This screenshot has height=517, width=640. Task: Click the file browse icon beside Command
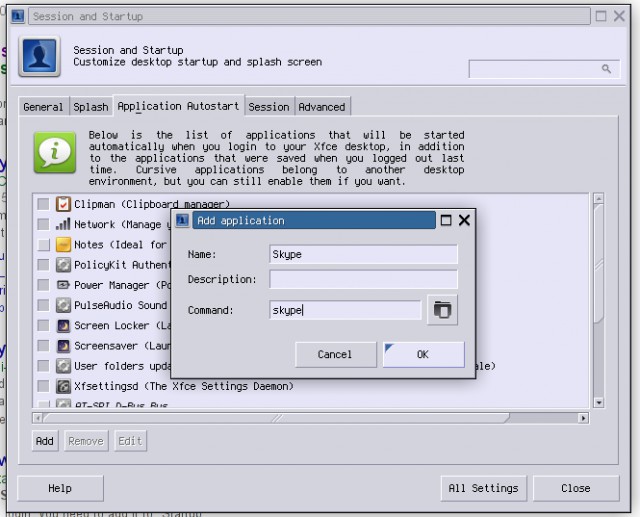pos(442,310)
